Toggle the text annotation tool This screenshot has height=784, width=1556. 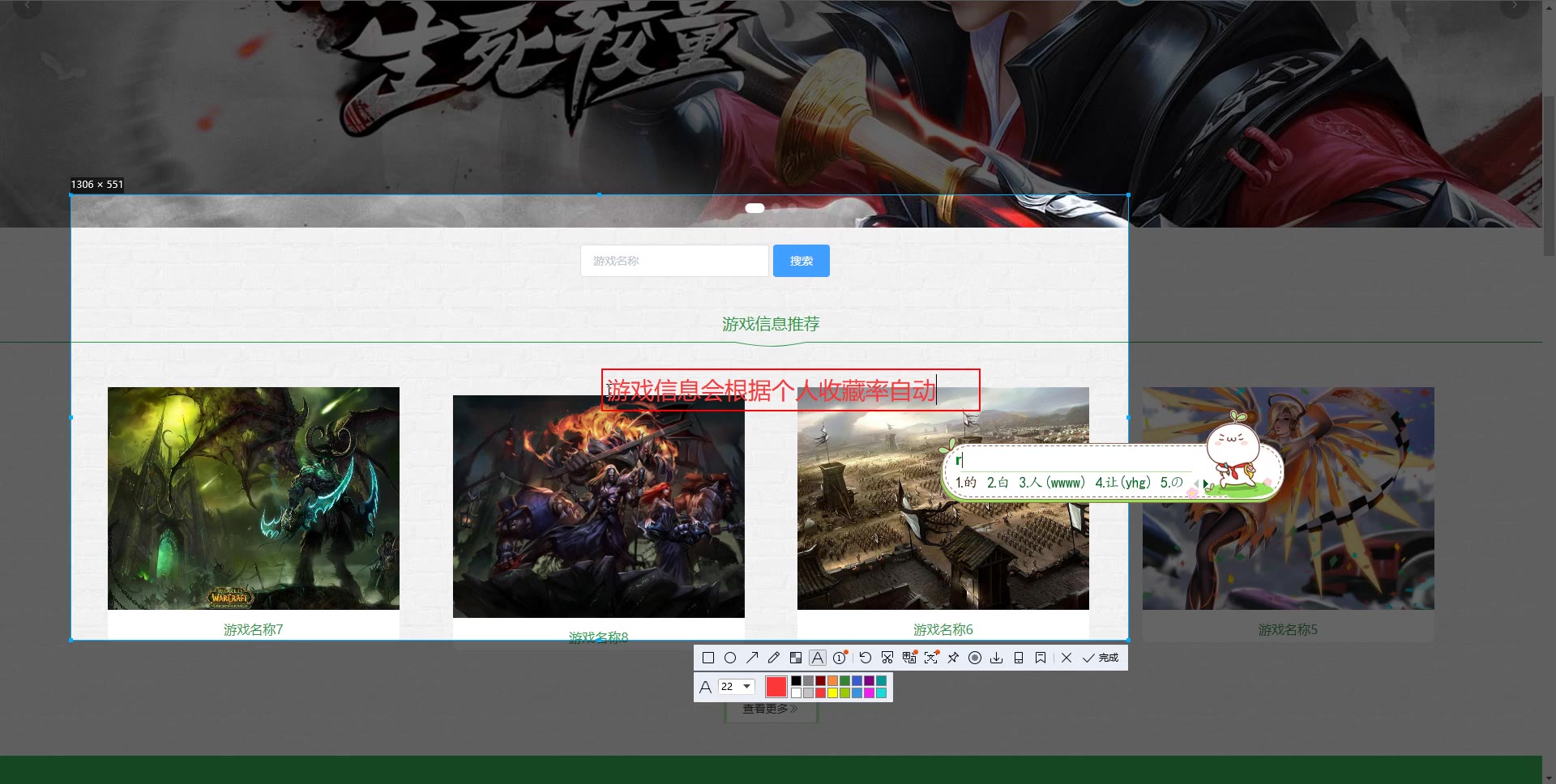click(818, 658)
